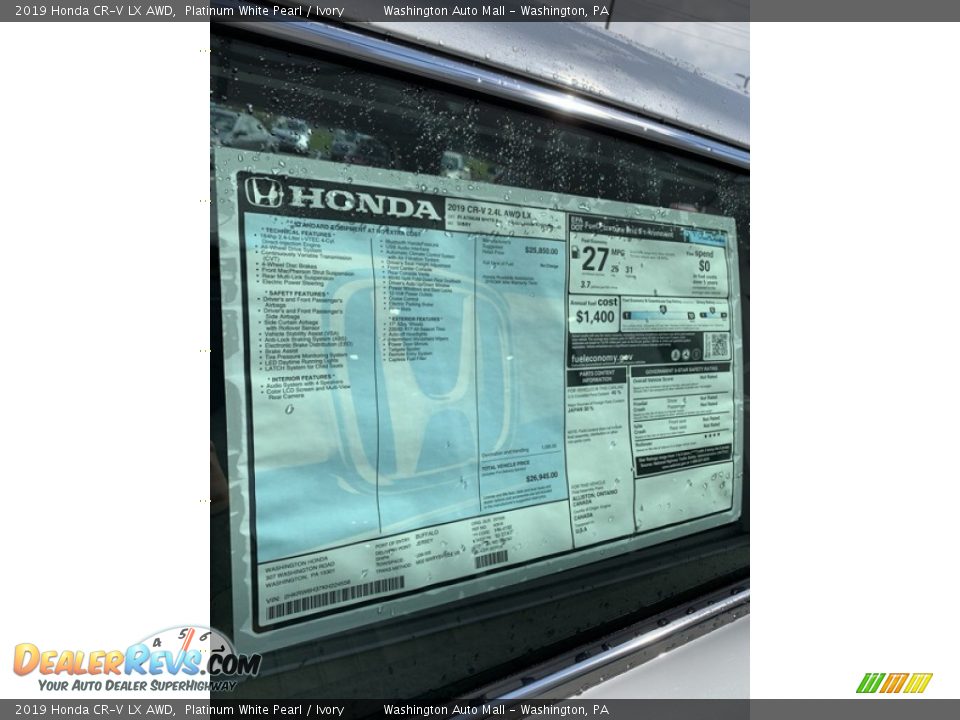Image resolution: width=960 pixels, height=720 pixels.
Task: Click 'Platinum White Pearl / Ivory' in bottom caption
Action: click(x=264, y=710)
